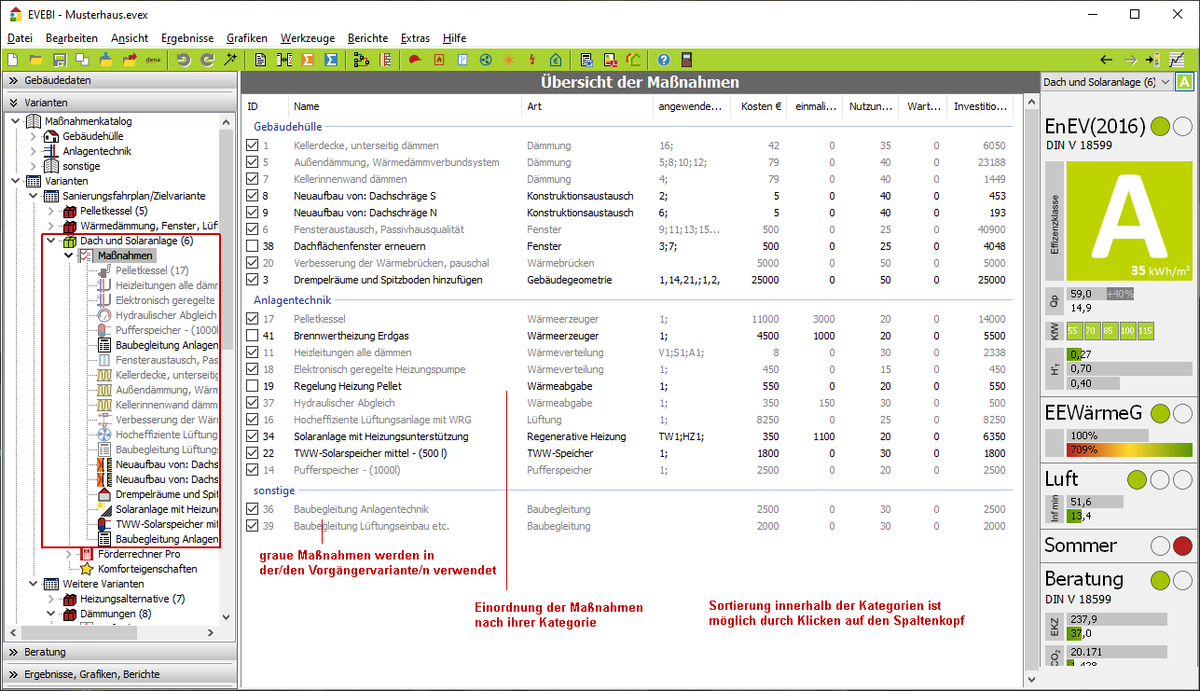The image size is (1200, 691).
Task: Expand Gebäudehülle tree node
Action: (x=34, y=136)
